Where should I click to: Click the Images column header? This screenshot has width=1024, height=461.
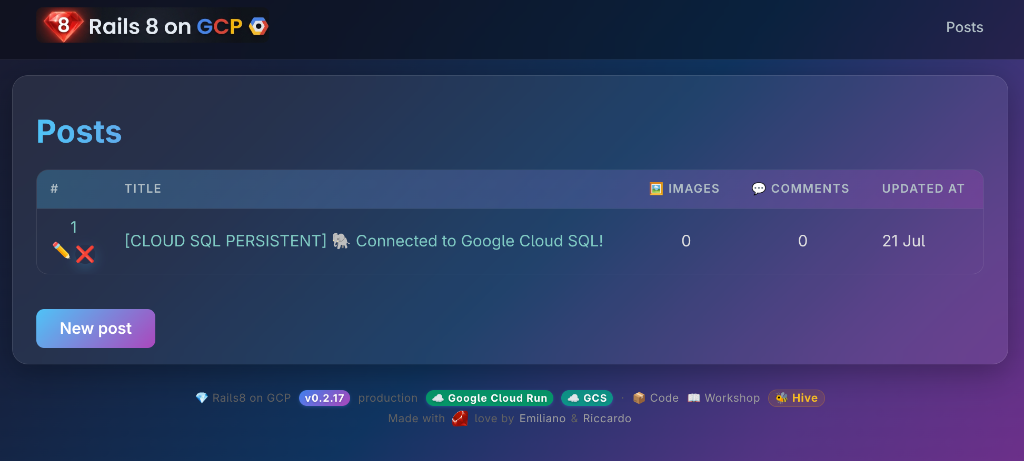click(684, 189)
